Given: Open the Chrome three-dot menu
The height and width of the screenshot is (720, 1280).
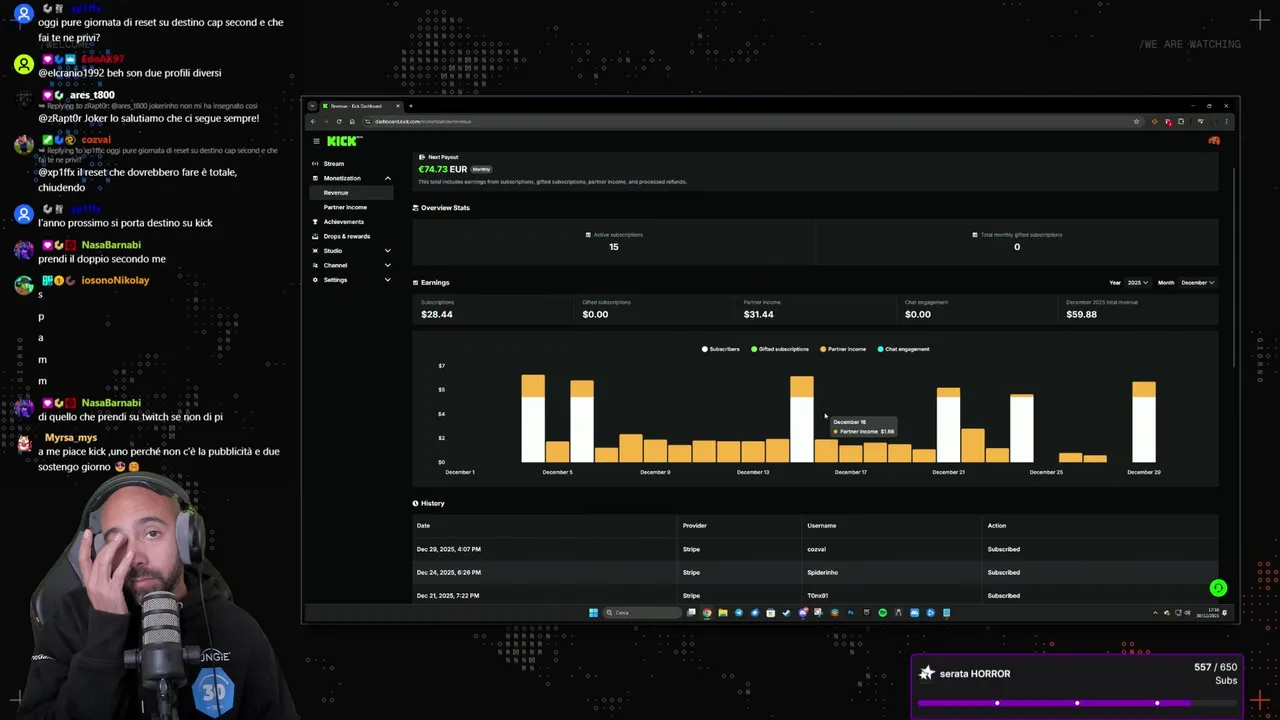Looking at the screenshot, I should point(1227,121).
